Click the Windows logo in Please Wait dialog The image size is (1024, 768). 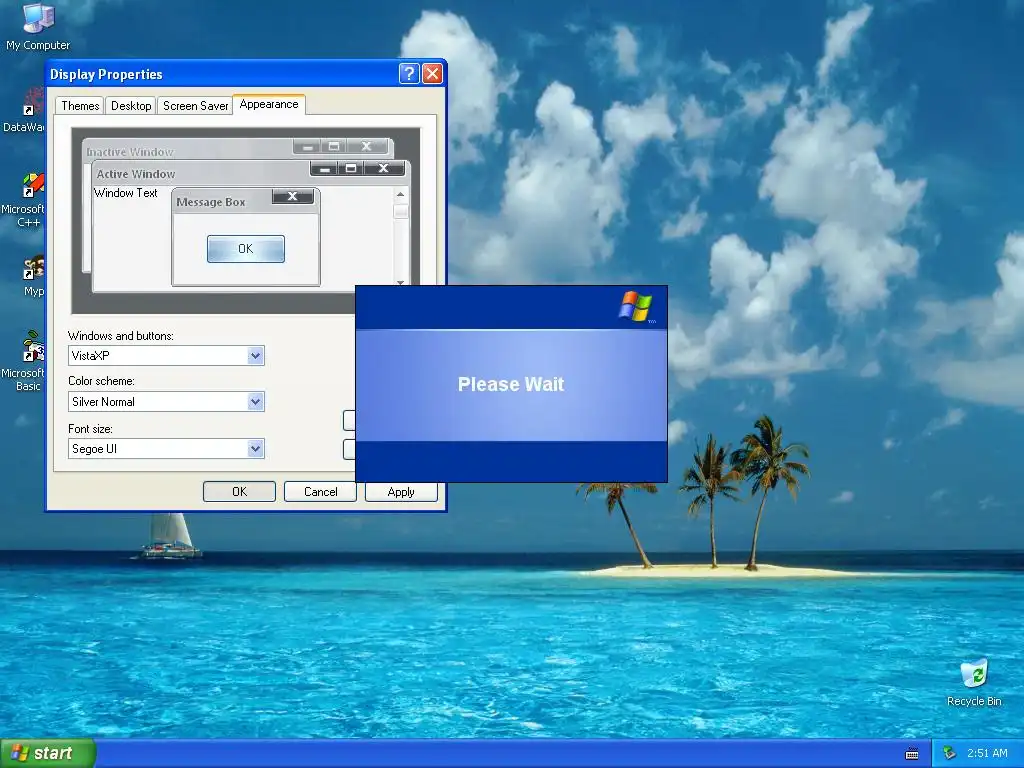[x=635, y=306]
